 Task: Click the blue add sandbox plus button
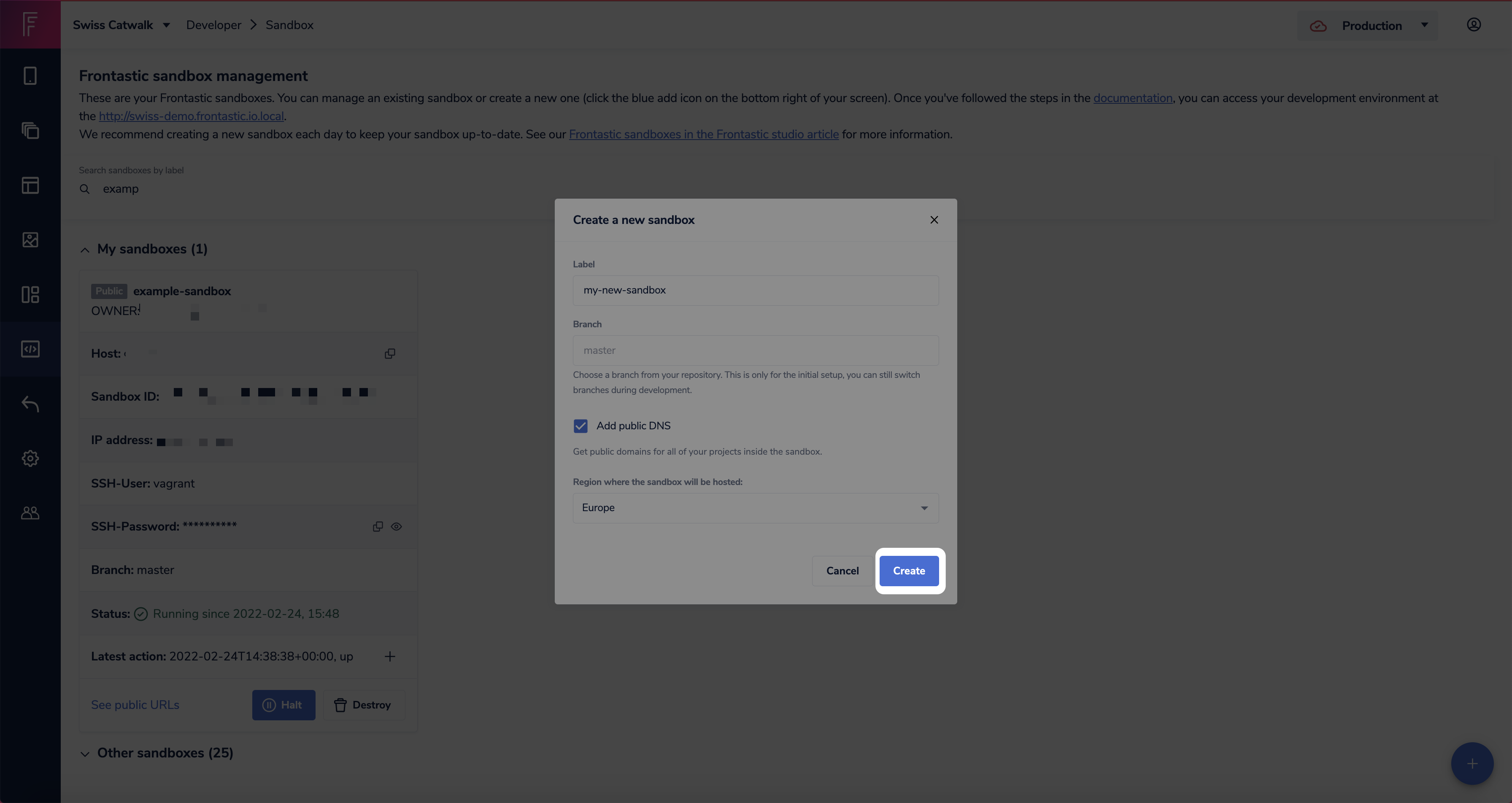(x=1471, y=764)
